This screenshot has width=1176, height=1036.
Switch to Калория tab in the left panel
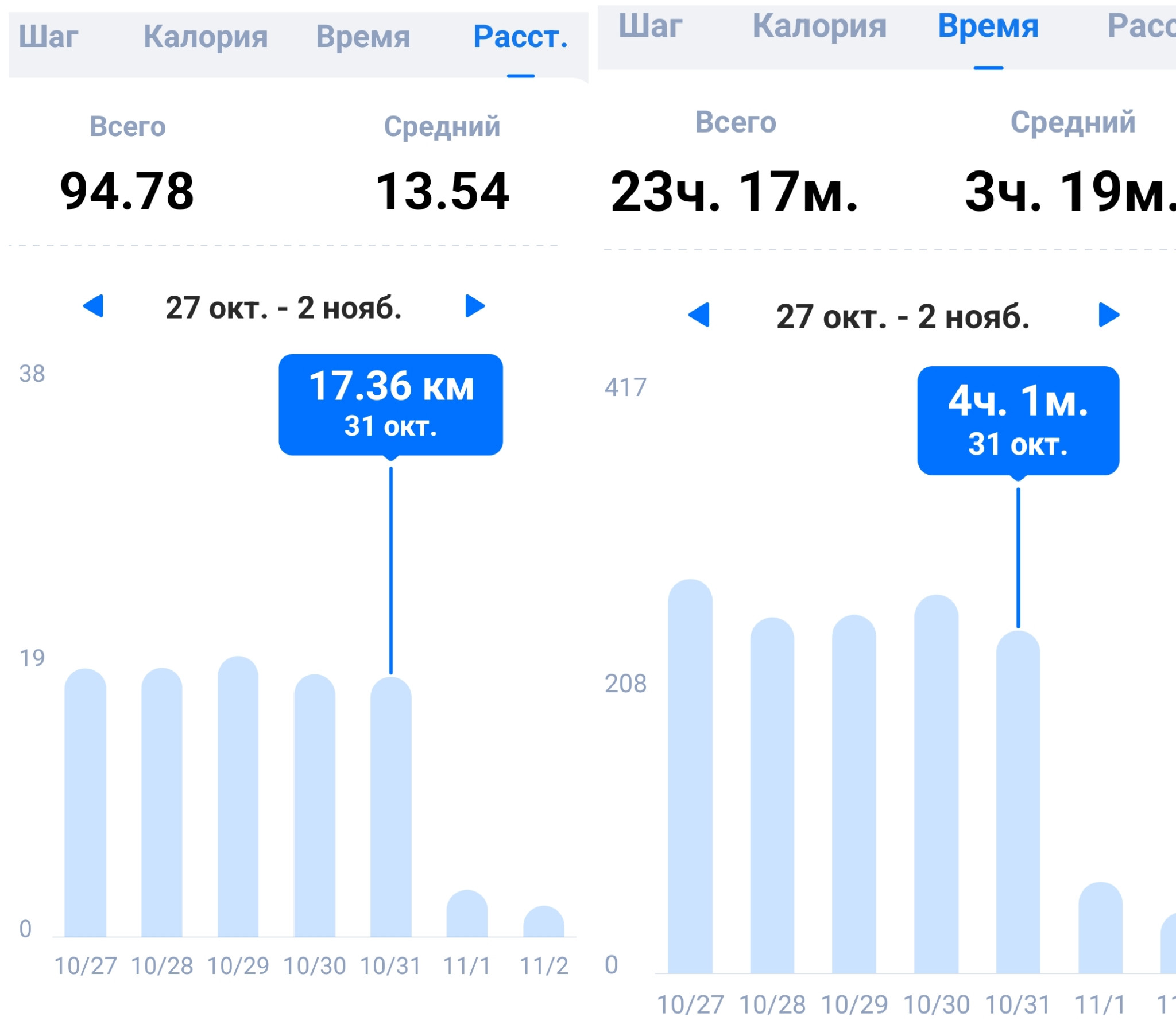pyautogui.click(x=206, y=37)
